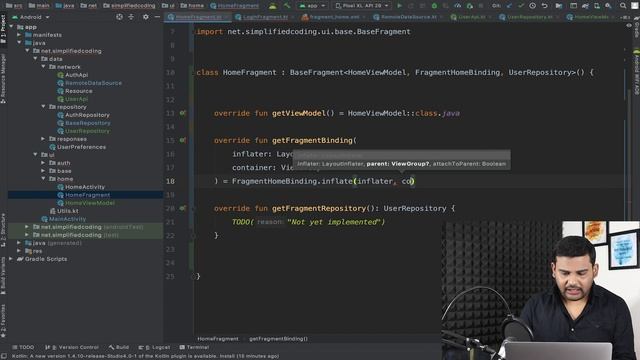Click the Android robot icon in the top toolbar
The width and height of the screenshot is (640, 360).
tap(273, 6)
